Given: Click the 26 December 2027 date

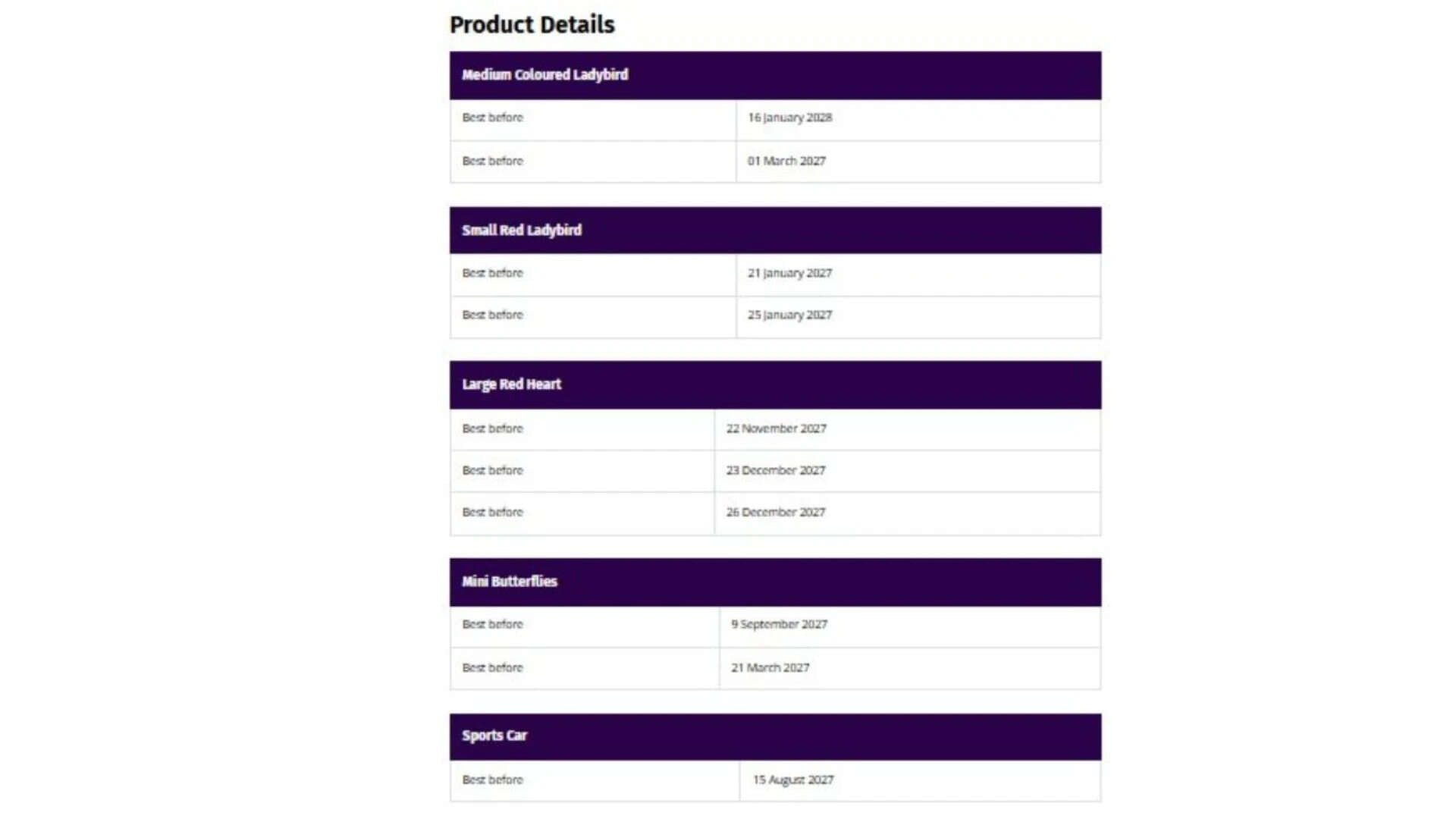Looking at the screenshot, I should coord(775,512).
